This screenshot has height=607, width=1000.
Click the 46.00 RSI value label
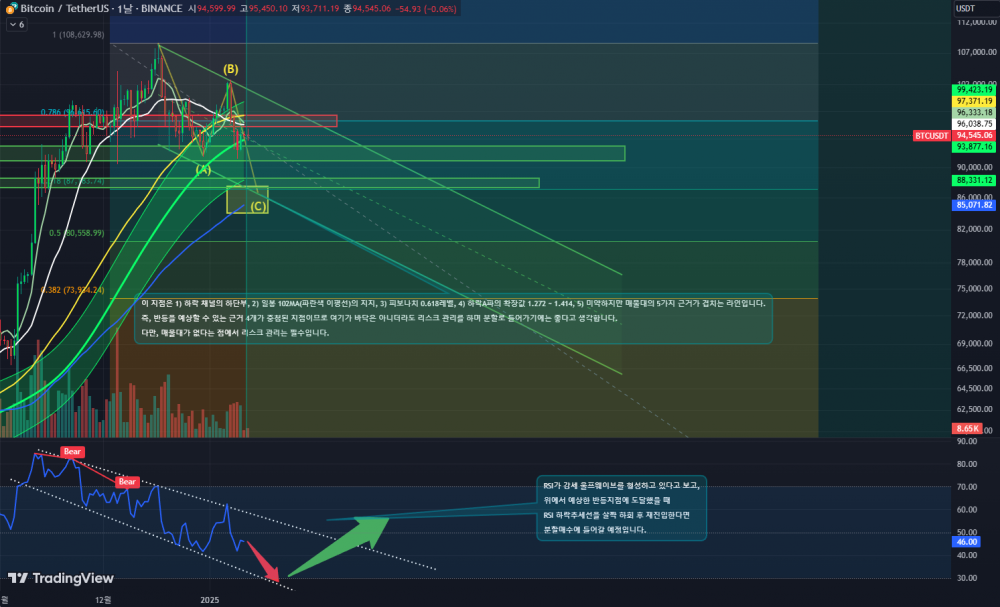pos(967,541)
